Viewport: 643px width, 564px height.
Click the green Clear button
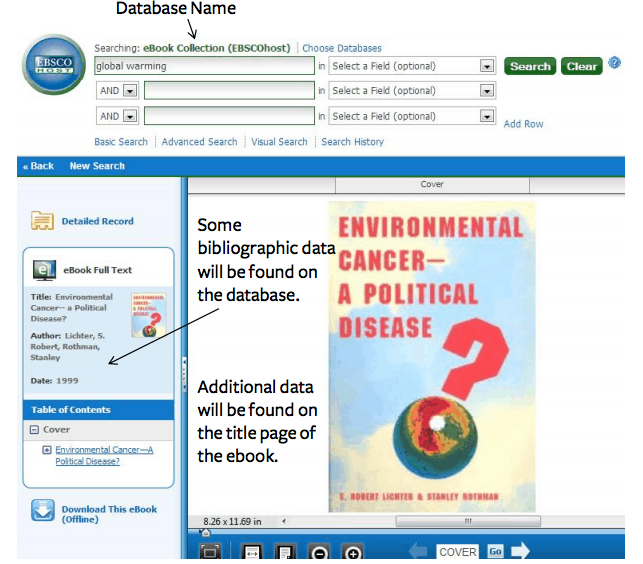coord(581,66)
